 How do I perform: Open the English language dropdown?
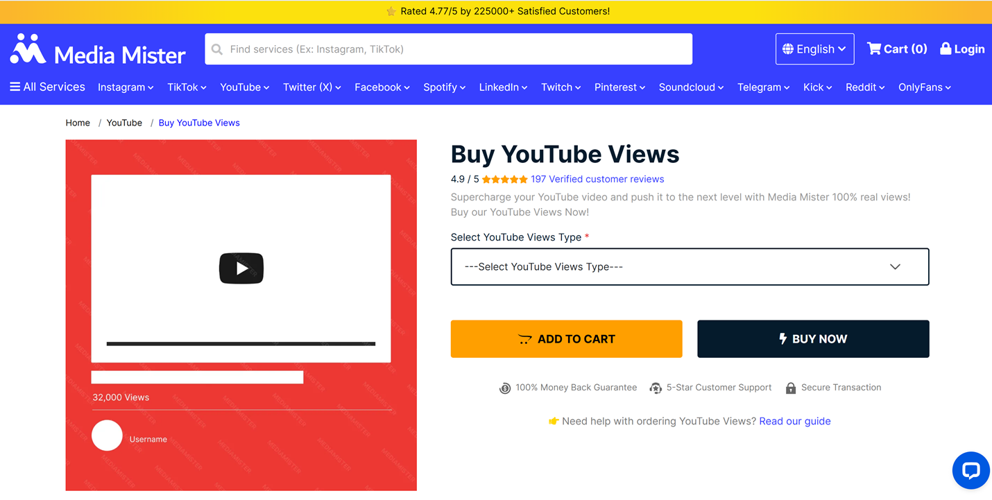(x=814, y=49)
